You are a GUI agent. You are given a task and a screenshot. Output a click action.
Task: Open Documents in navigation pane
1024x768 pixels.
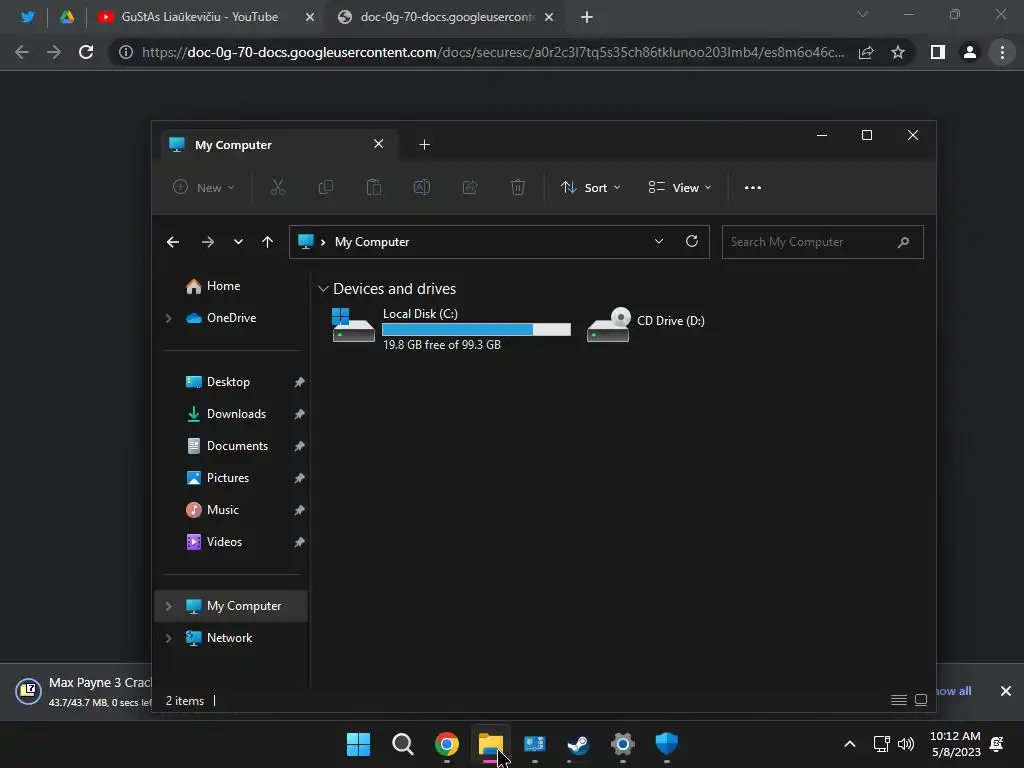[x=237, y=446]
